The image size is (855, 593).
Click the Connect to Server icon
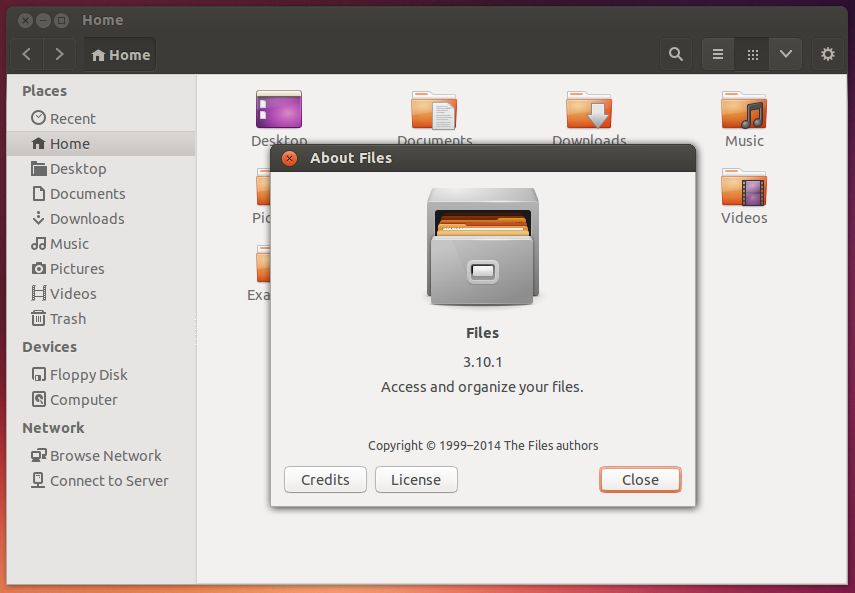38,480
